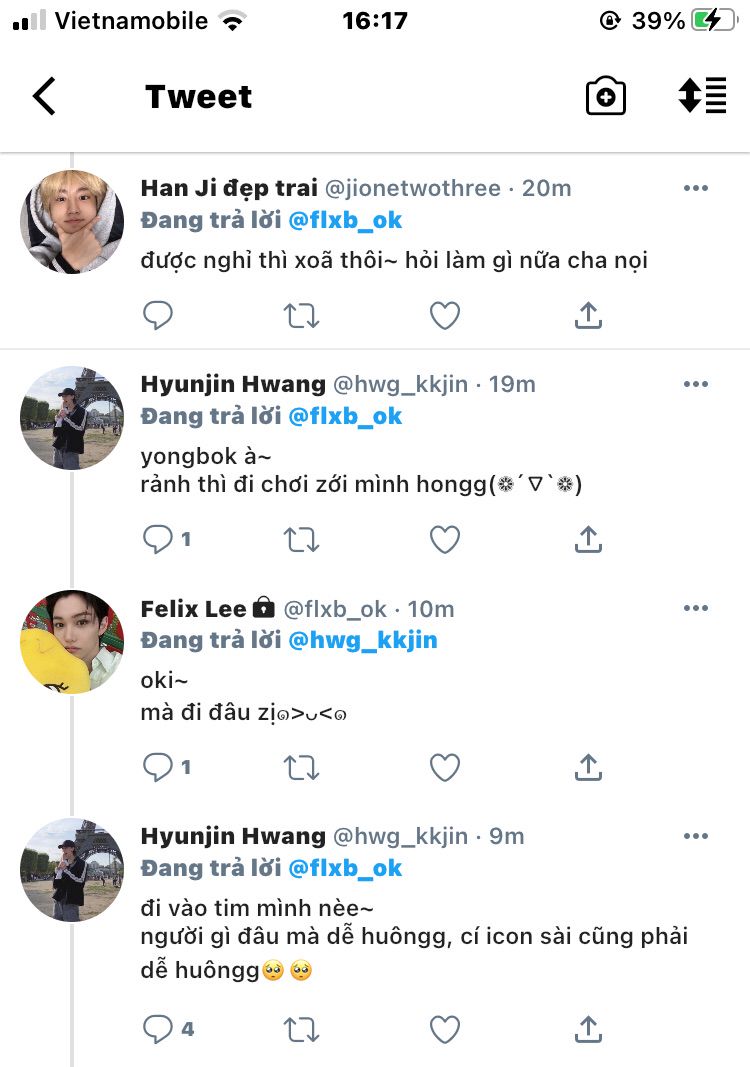
Task: Share Han Ji's tweet
Action: coord(589,316)
